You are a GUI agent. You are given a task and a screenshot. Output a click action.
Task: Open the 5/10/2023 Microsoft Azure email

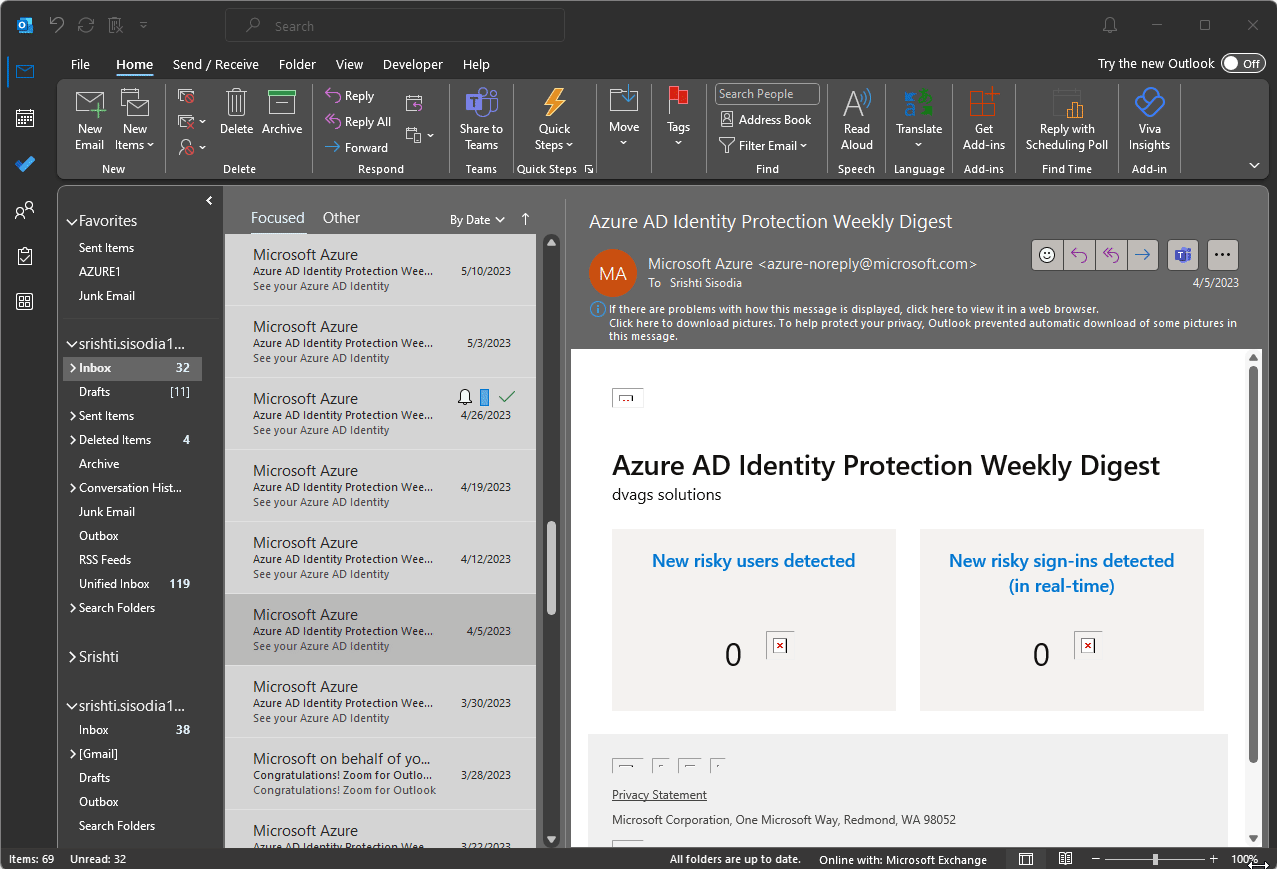[x=380, y=270]
